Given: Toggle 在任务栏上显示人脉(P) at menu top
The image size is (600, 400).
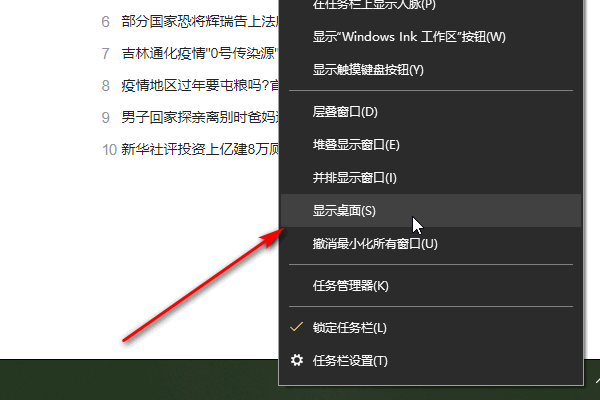Looking at the screenshot, I should [431, 5].
